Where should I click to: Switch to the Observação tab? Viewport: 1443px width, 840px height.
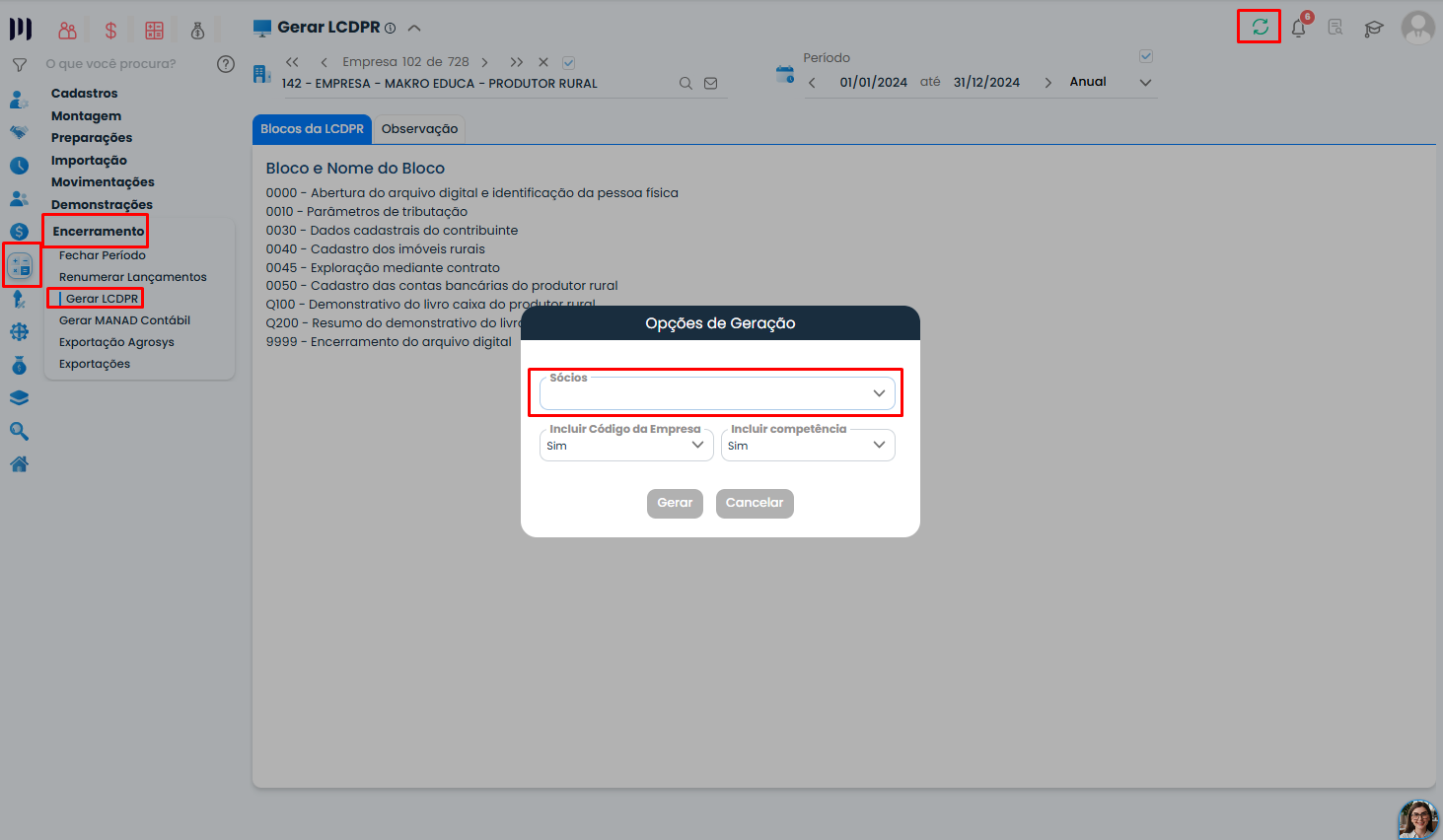(x=419, y=129)
